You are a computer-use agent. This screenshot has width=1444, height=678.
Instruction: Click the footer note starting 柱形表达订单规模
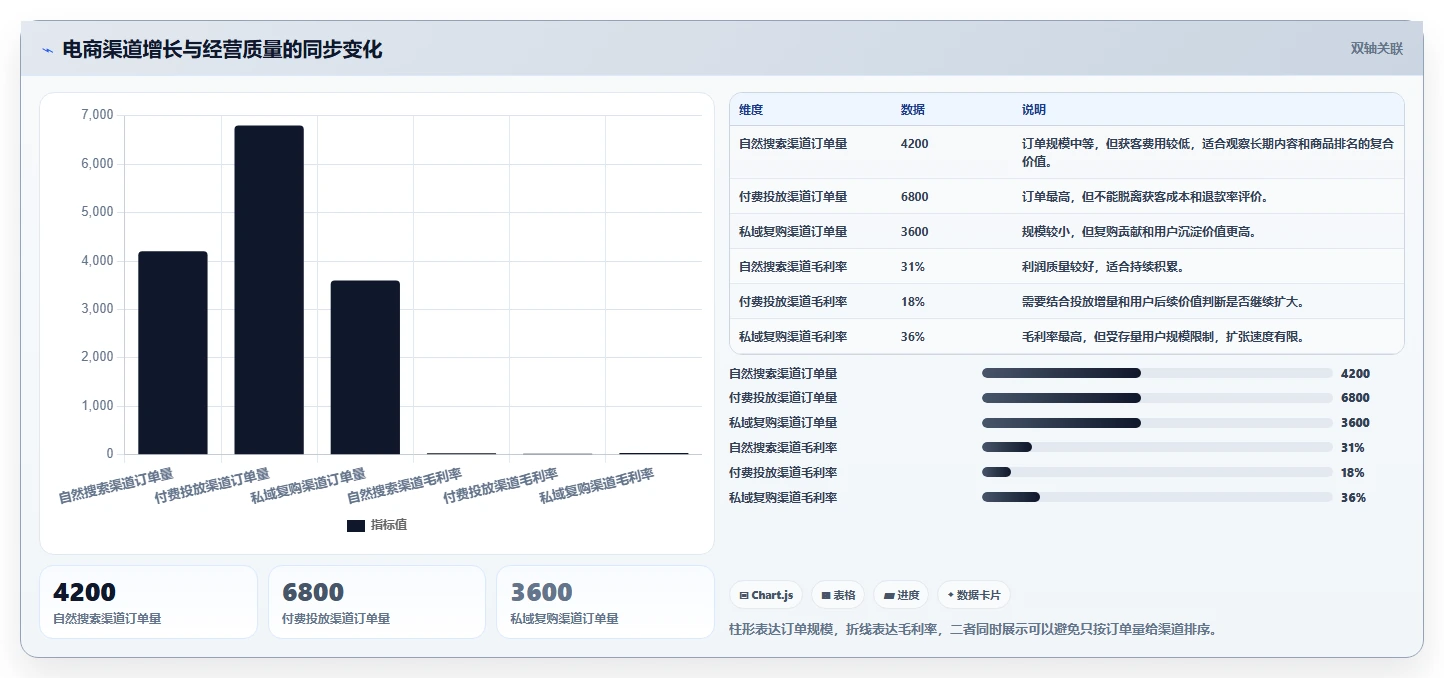(974, 630)
